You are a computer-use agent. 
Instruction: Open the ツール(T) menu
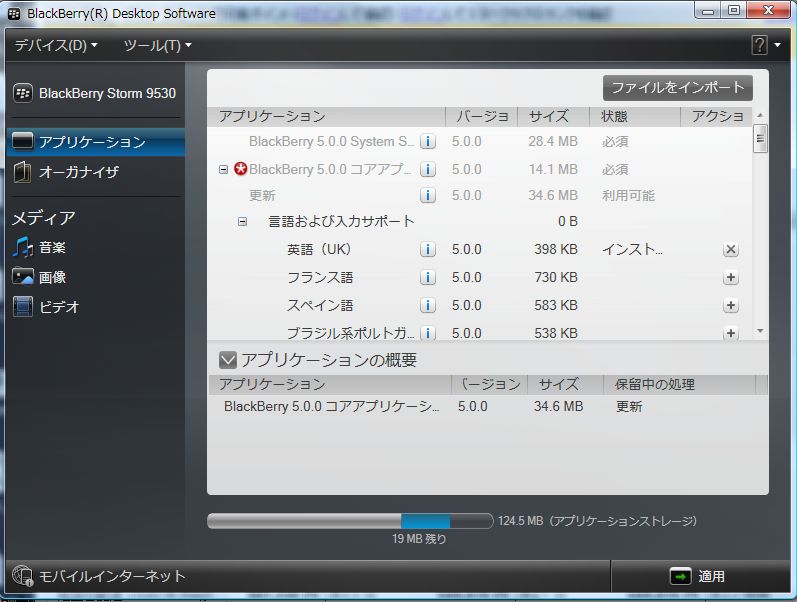tap(158, 45)
